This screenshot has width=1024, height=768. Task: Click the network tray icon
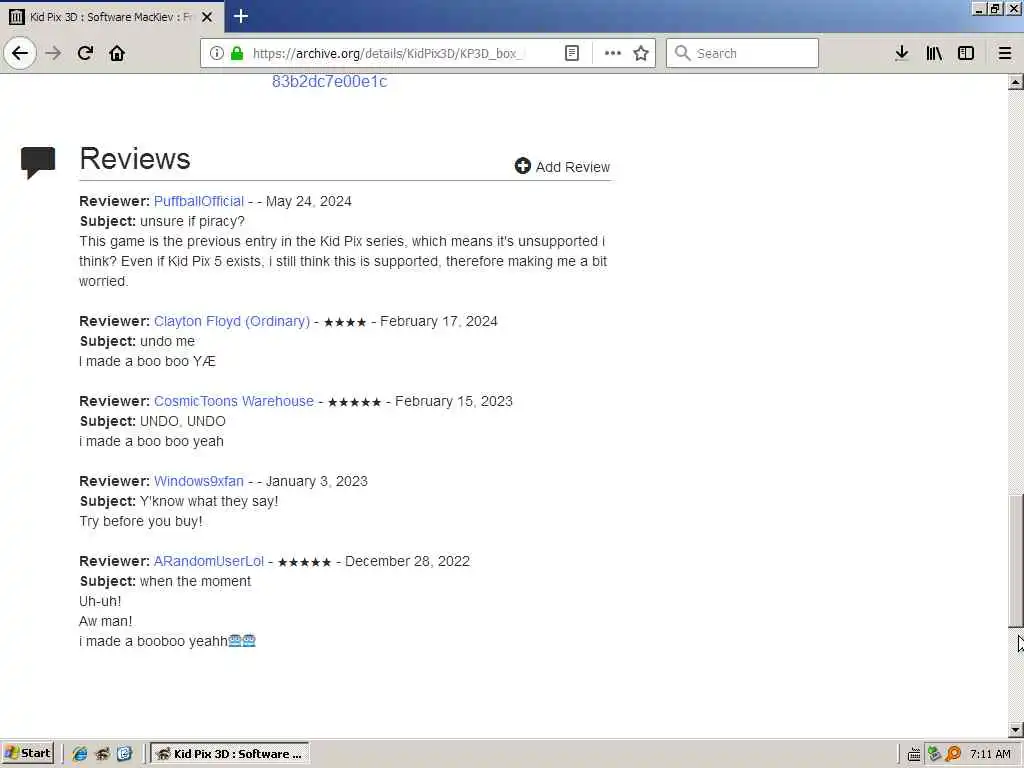point(934,754)
